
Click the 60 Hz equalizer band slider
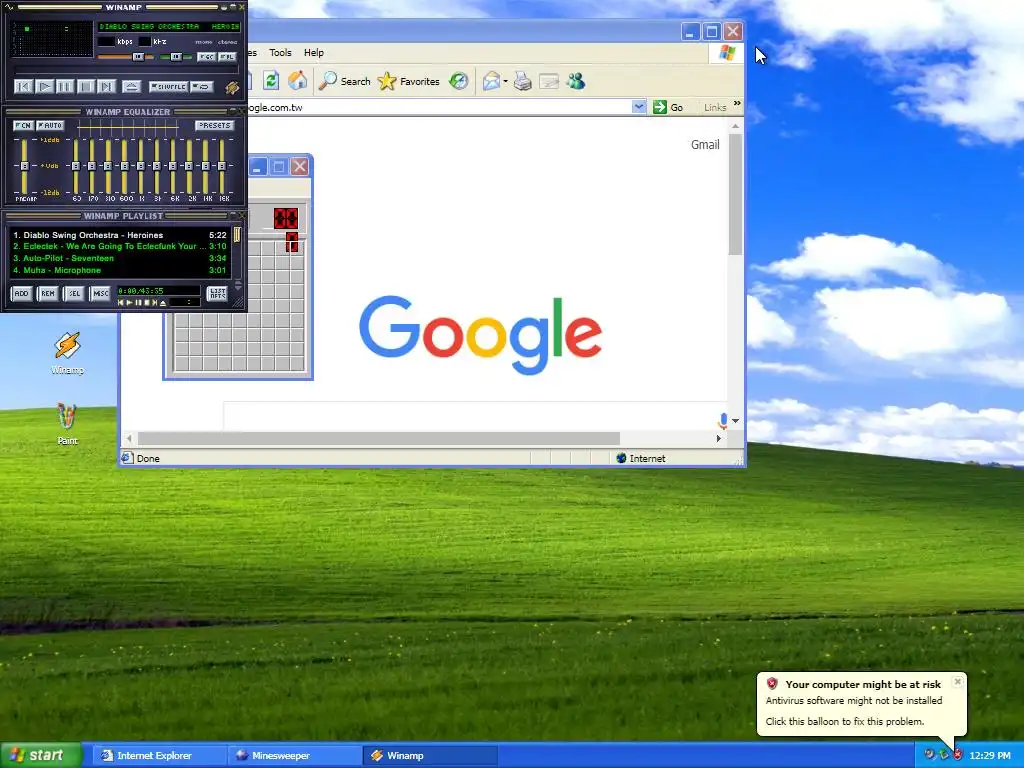tap(76, 167)
